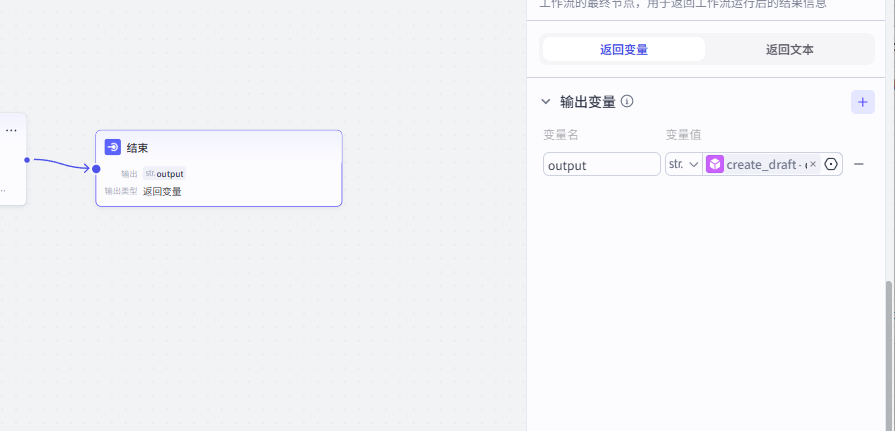Click the 结束 node's blue icon
Viewport: 895px width, 431px height.
[113, 147]
